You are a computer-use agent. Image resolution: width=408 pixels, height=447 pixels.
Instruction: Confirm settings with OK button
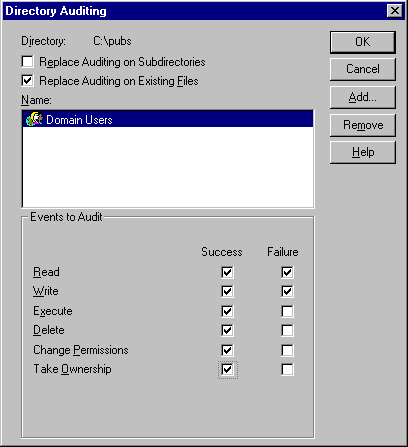363,42
